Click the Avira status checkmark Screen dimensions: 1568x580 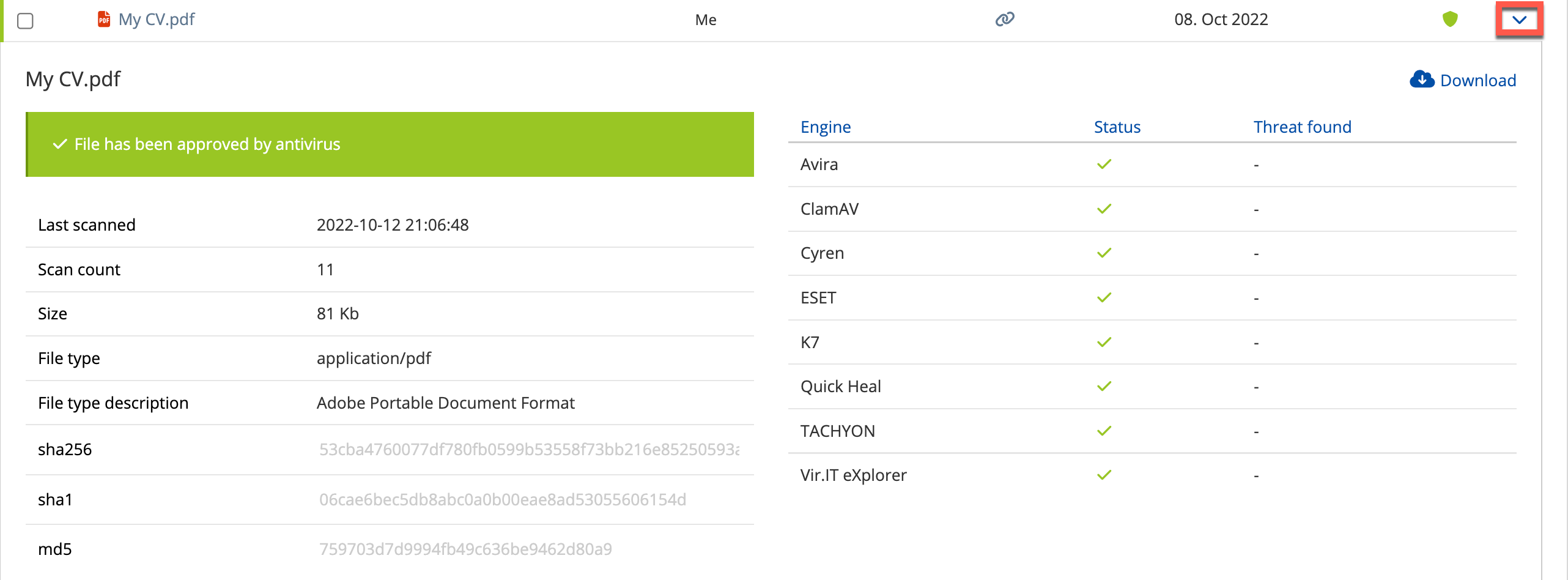click(x=1104, y=165)
